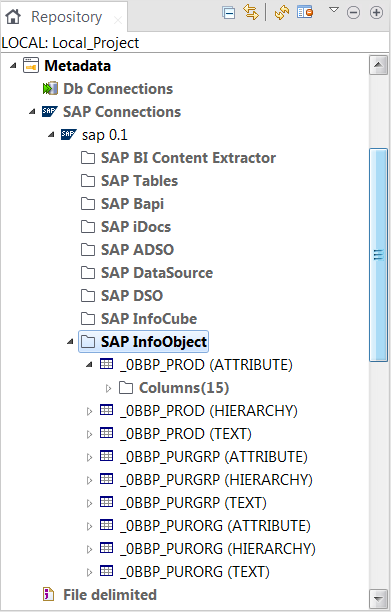
Task: Select the Metadata tree label
Action: point(77,66)
